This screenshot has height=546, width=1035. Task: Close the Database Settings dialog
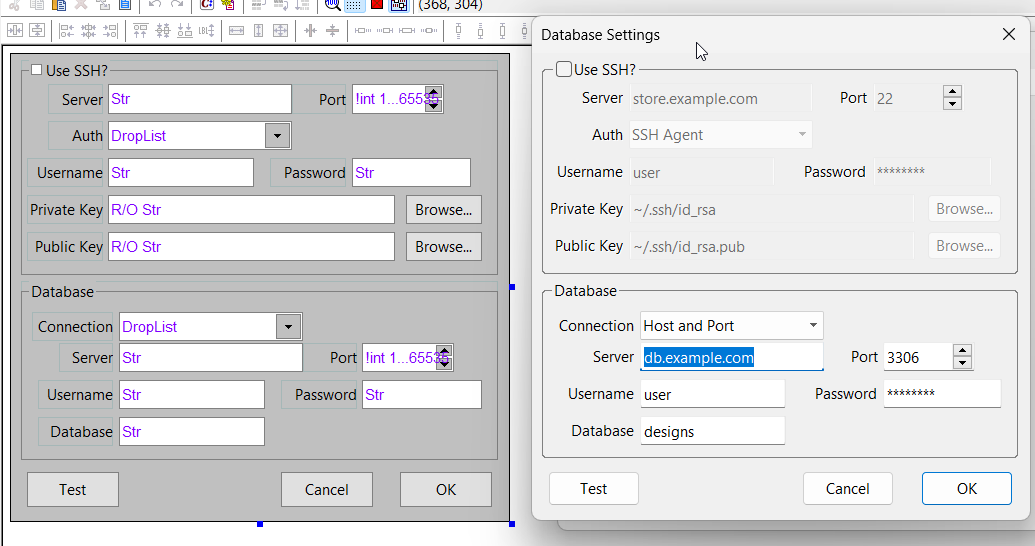click(1008, 34)
